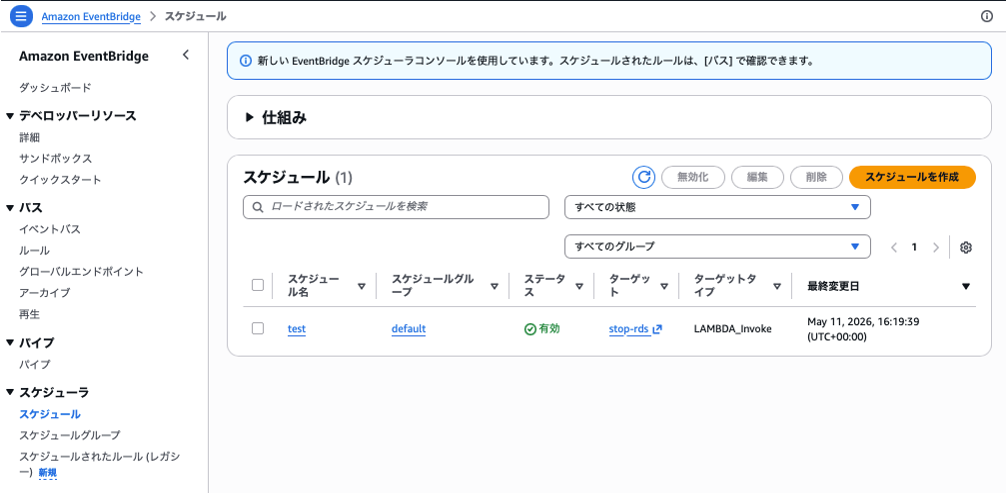Open アーカイブ in sidebar

pyautogui.click(x=45, y=293)
